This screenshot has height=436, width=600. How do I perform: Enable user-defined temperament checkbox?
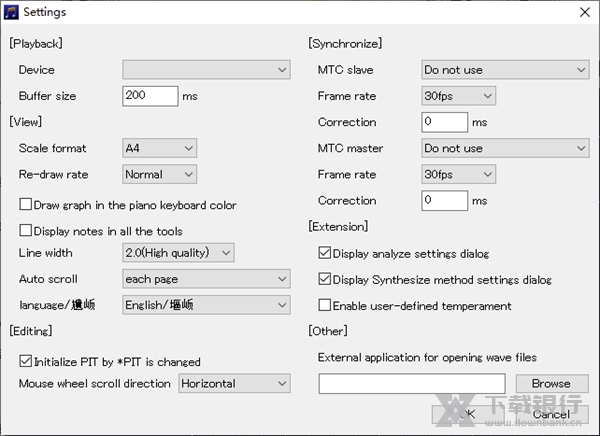point(324,305)
